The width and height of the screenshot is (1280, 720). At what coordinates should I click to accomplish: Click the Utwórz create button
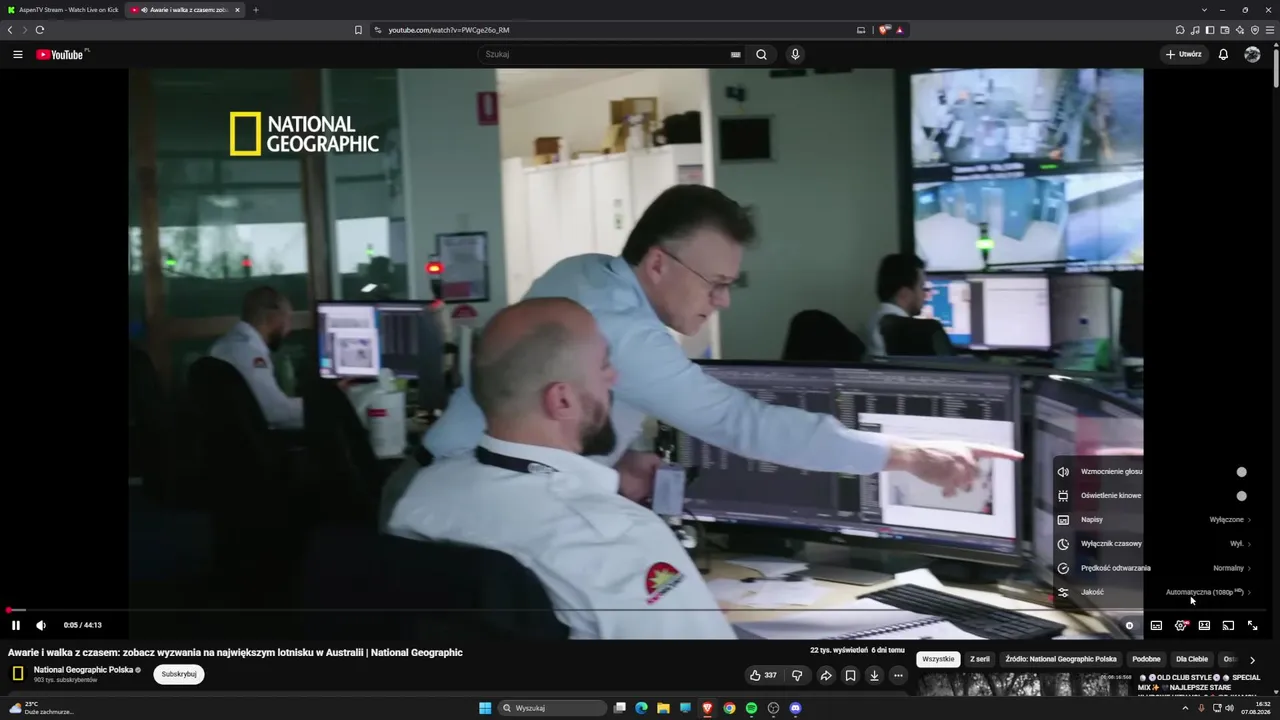pyautogui.click(x=1184, y=55)
